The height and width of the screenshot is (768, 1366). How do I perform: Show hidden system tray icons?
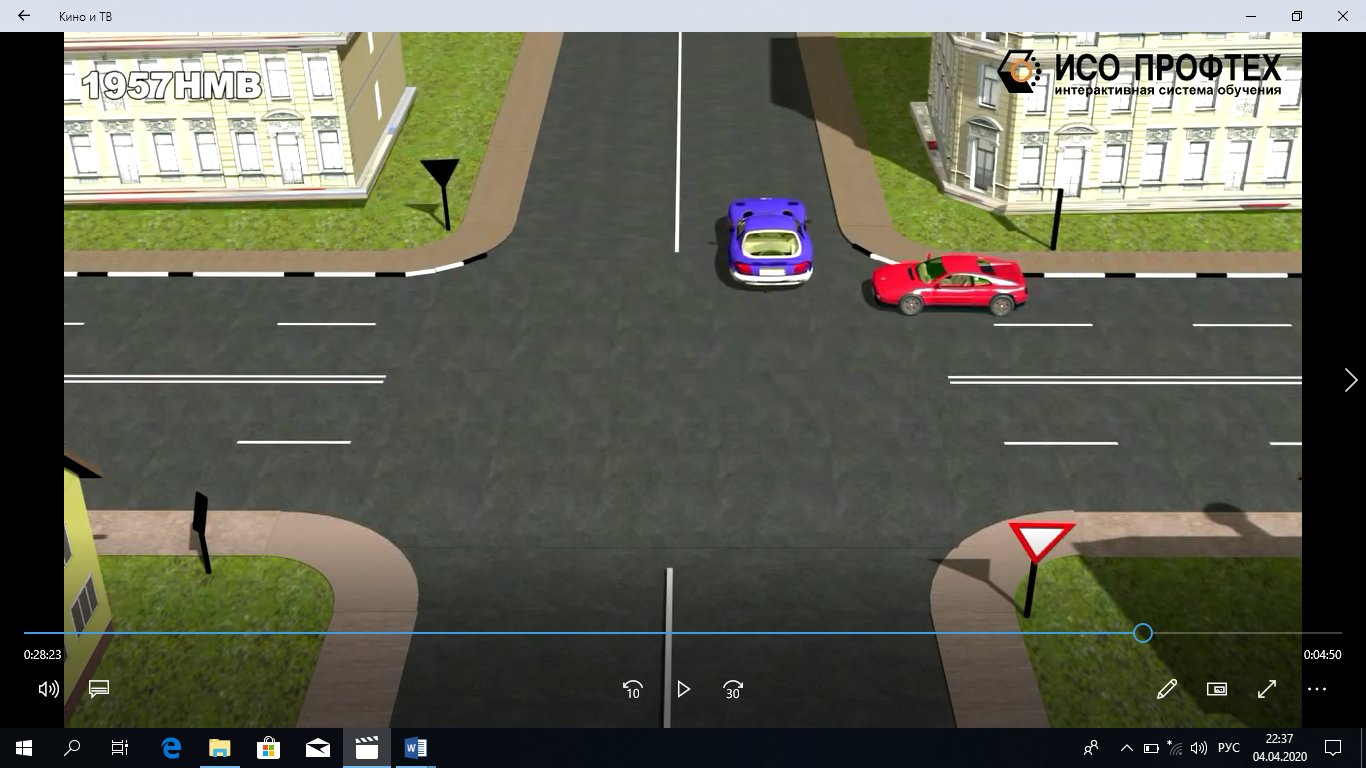coord(1127,748)
